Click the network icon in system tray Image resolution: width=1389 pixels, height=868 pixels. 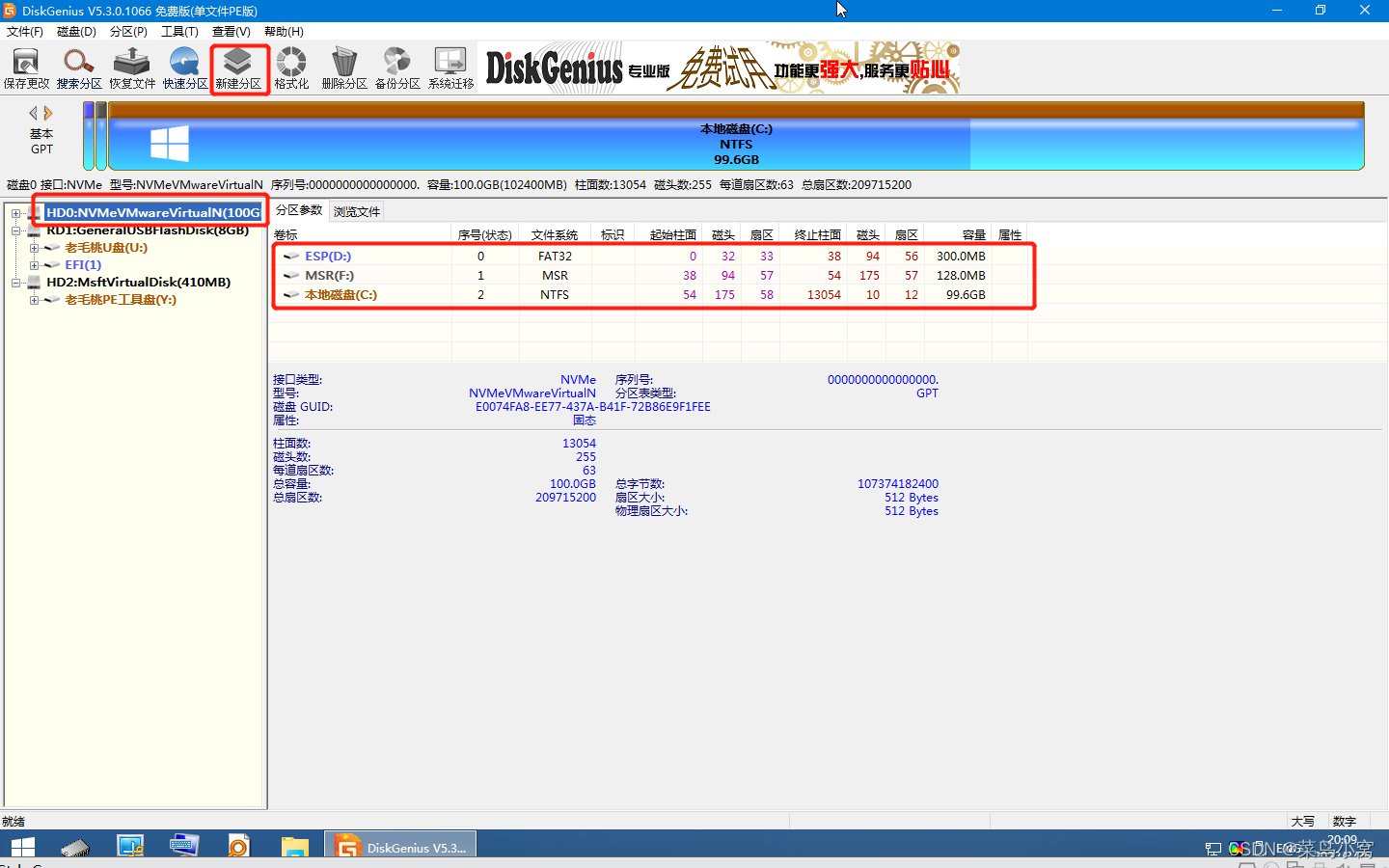[x=1213, y=849]
